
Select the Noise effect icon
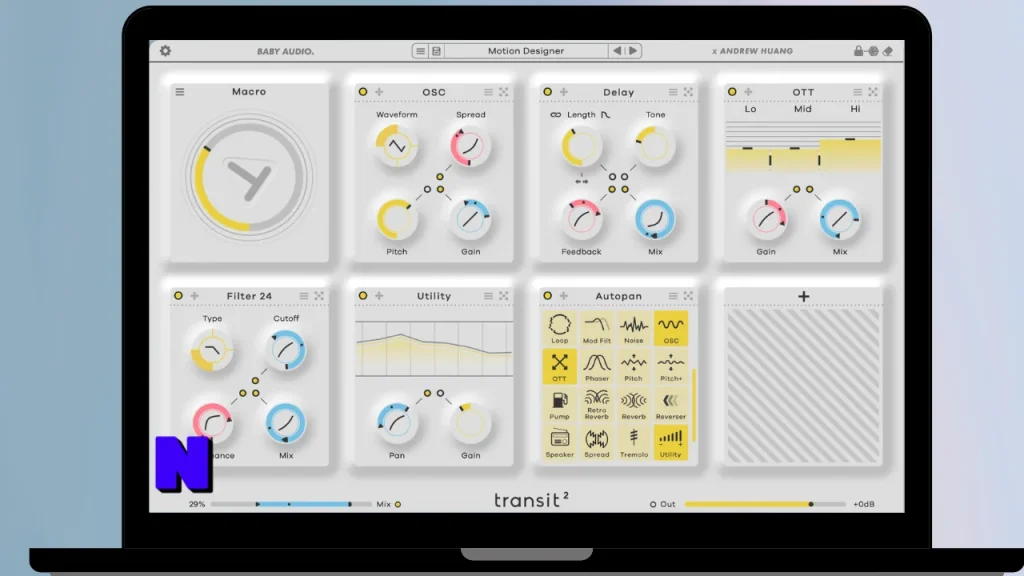coord(633,328)
